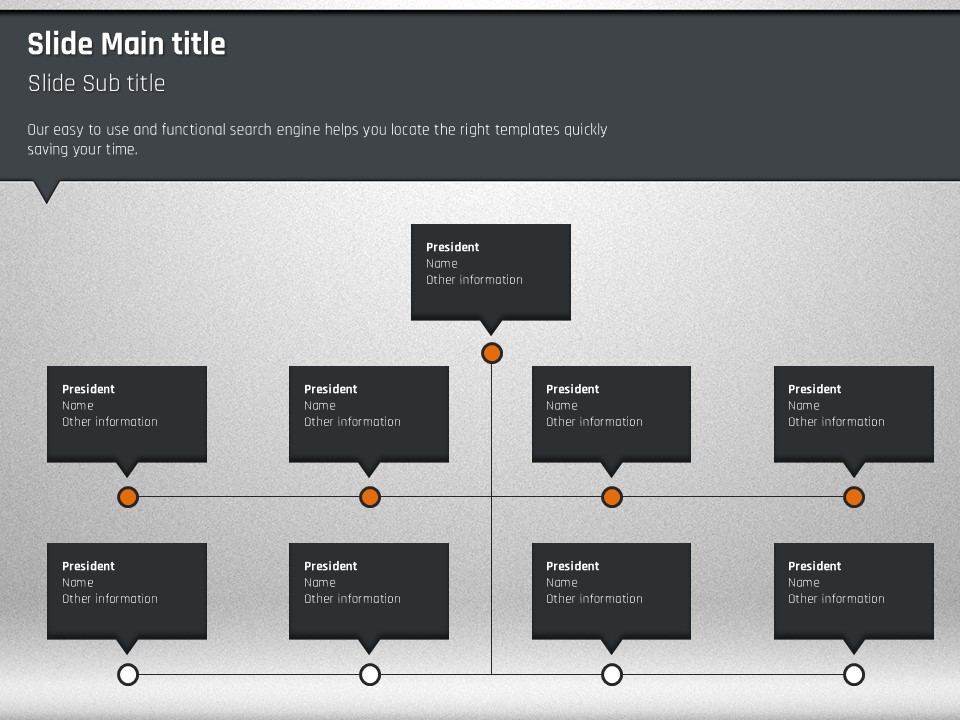Click the third President box in the bottom row

(611, 590)
